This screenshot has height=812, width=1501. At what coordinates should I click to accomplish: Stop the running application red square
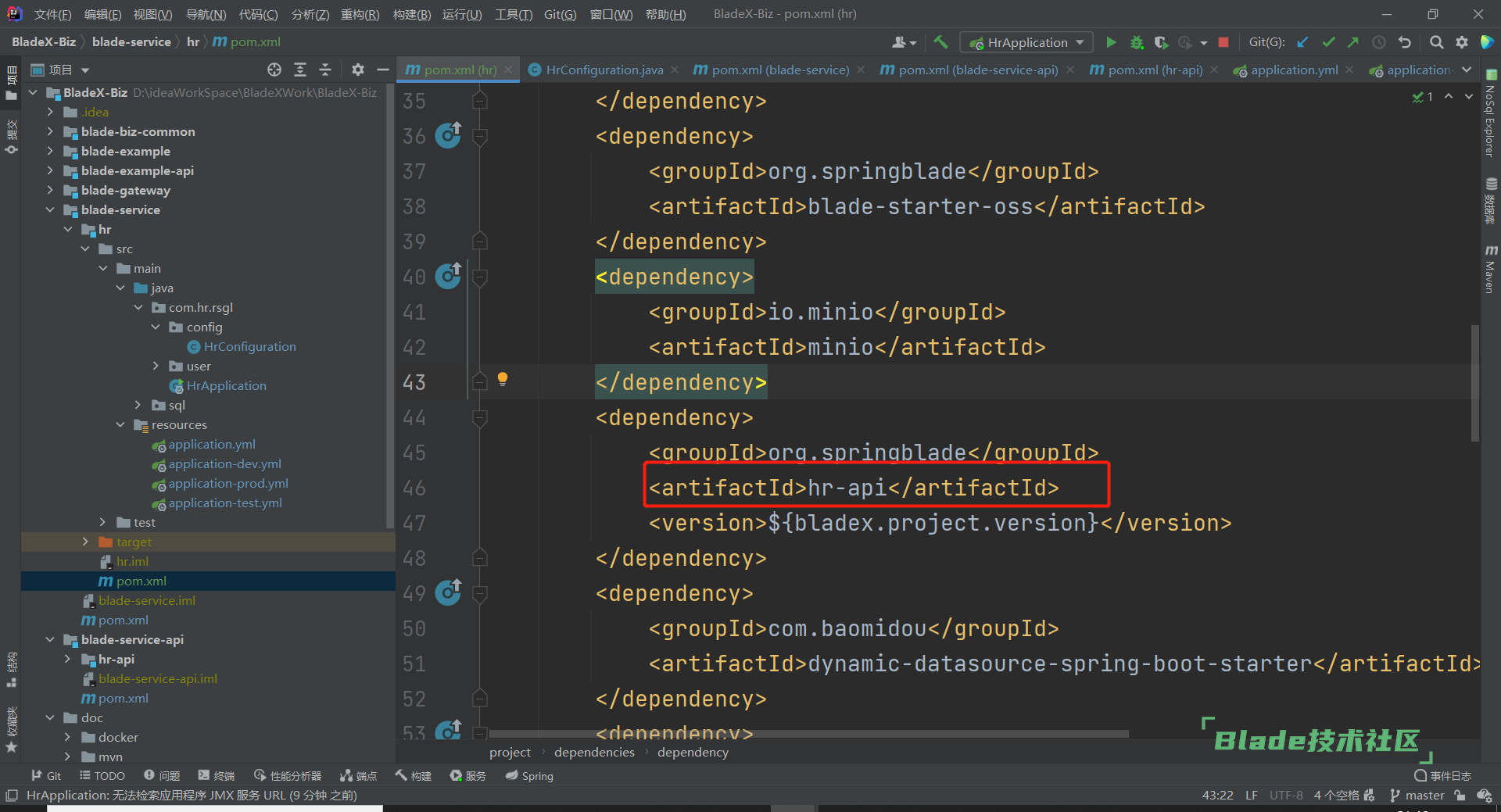point(1223,42)
